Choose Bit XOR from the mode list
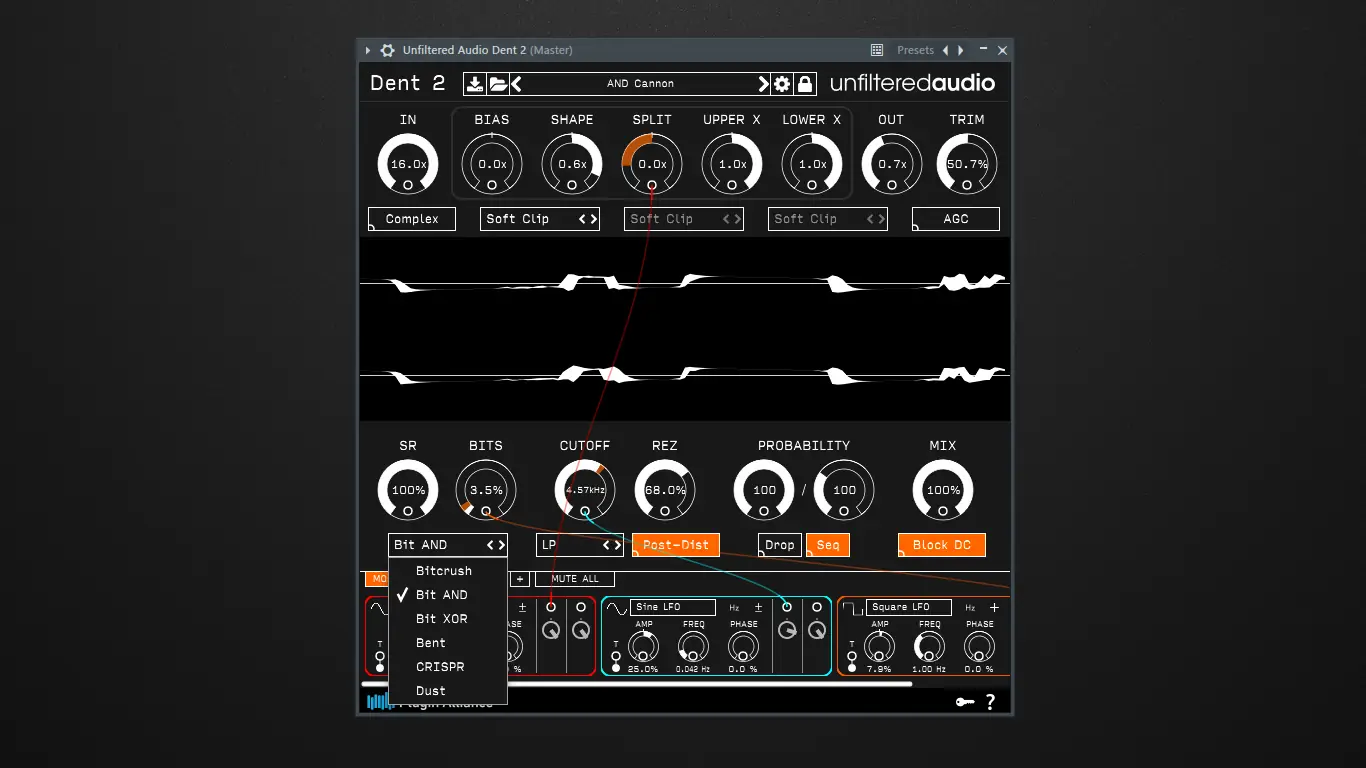The width and height of the screenshot is (1366, 768). (448, 619)
